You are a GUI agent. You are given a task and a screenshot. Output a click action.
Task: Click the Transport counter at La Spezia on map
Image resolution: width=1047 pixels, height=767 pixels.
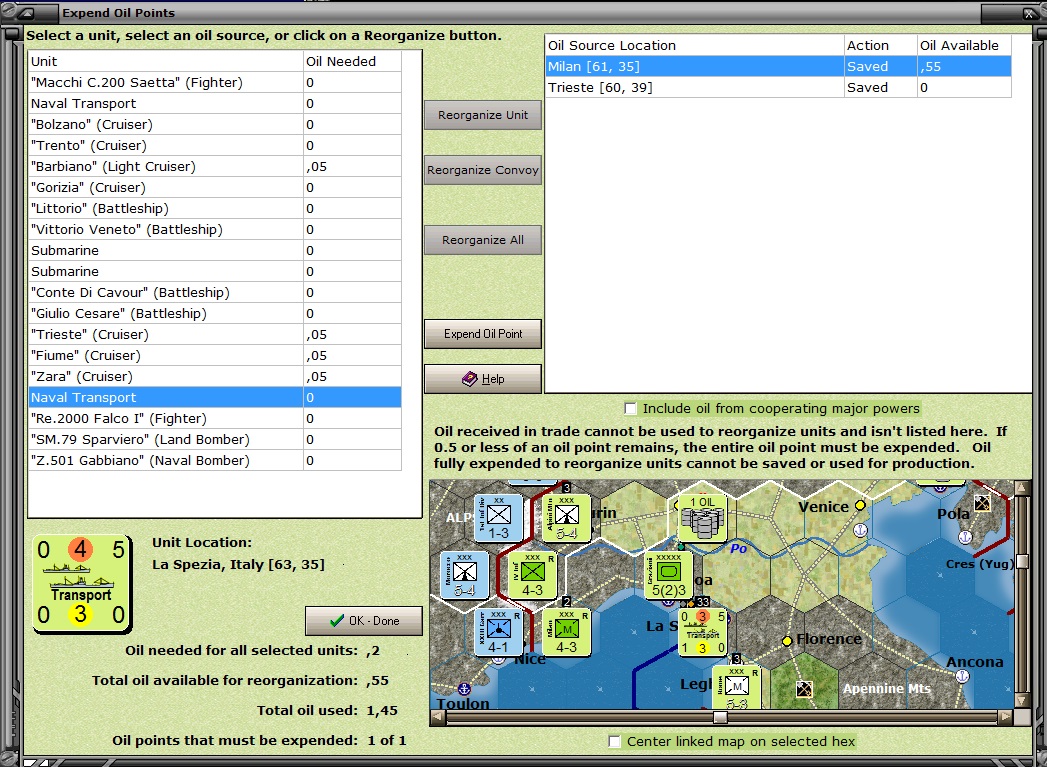(702, 632)
